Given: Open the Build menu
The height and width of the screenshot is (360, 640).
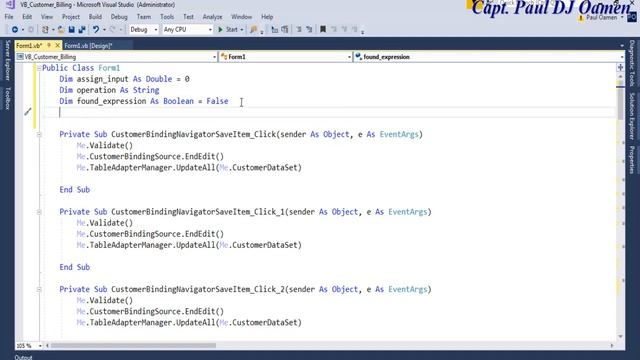Looking at the screenshot, I should point(95,17).
